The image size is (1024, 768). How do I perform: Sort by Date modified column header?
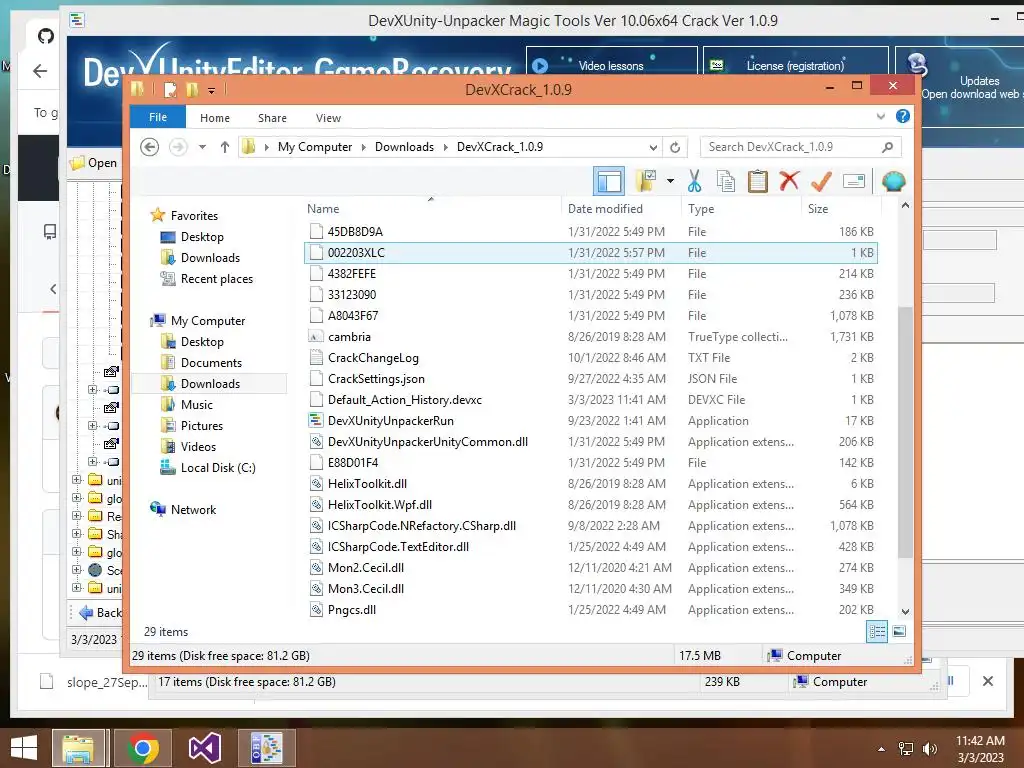620,208
